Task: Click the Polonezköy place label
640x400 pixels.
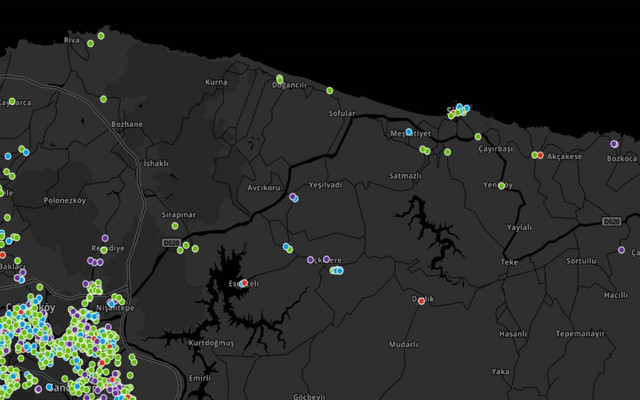Action: tap(68, 201)
